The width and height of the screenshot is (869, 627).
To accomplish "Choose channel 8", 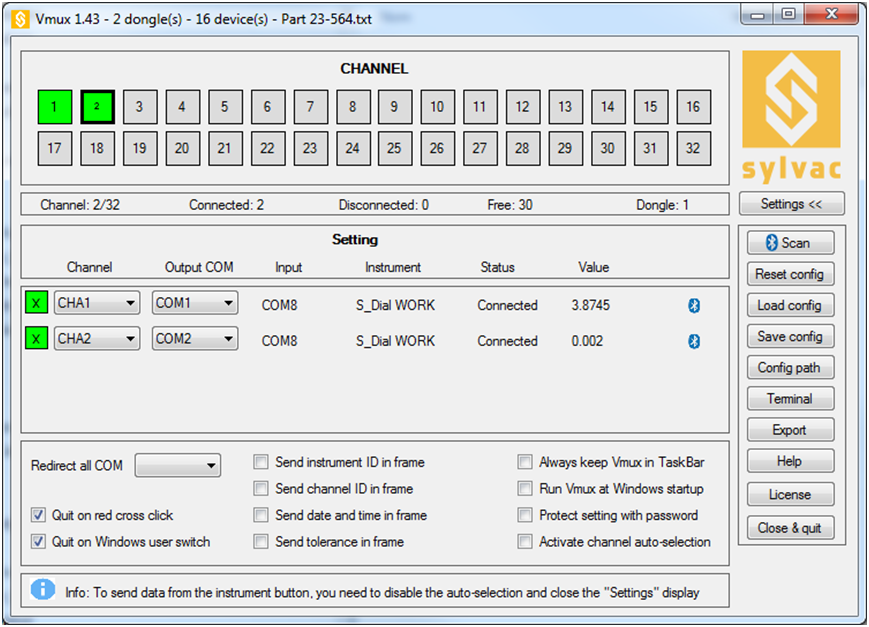I will pyautogui.click(x=354, y=106).
